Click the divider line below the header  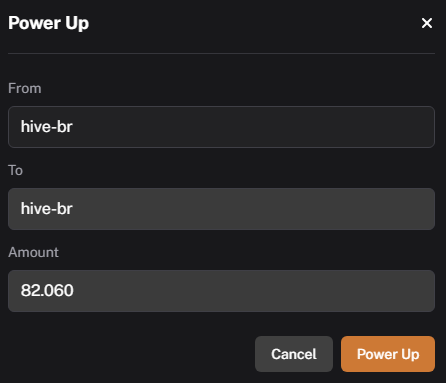click(x=221, y=53)
